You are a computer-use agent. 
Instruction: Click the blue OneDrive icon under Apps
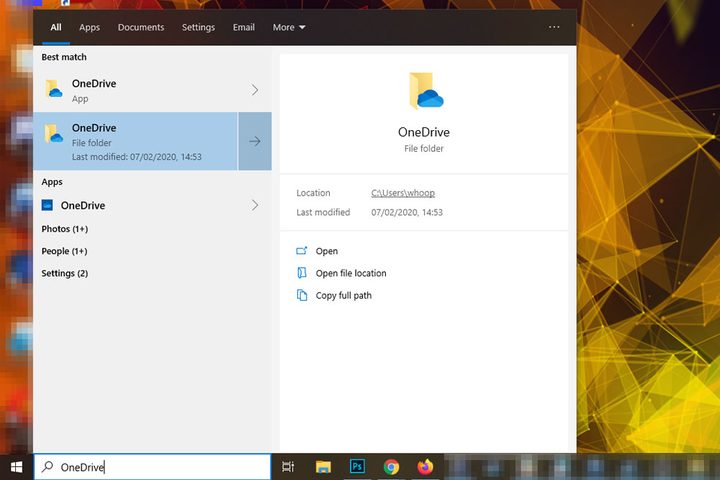(47, 205)
